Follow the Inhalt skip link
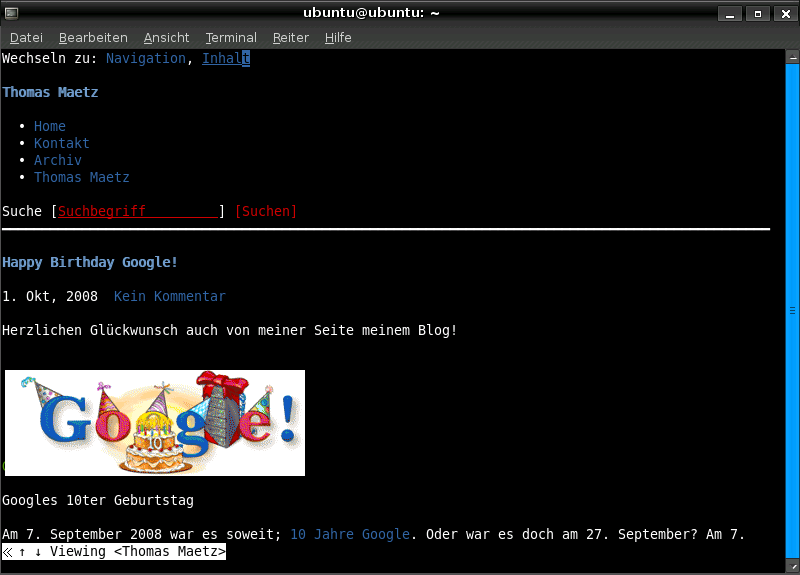 (225, 58)
